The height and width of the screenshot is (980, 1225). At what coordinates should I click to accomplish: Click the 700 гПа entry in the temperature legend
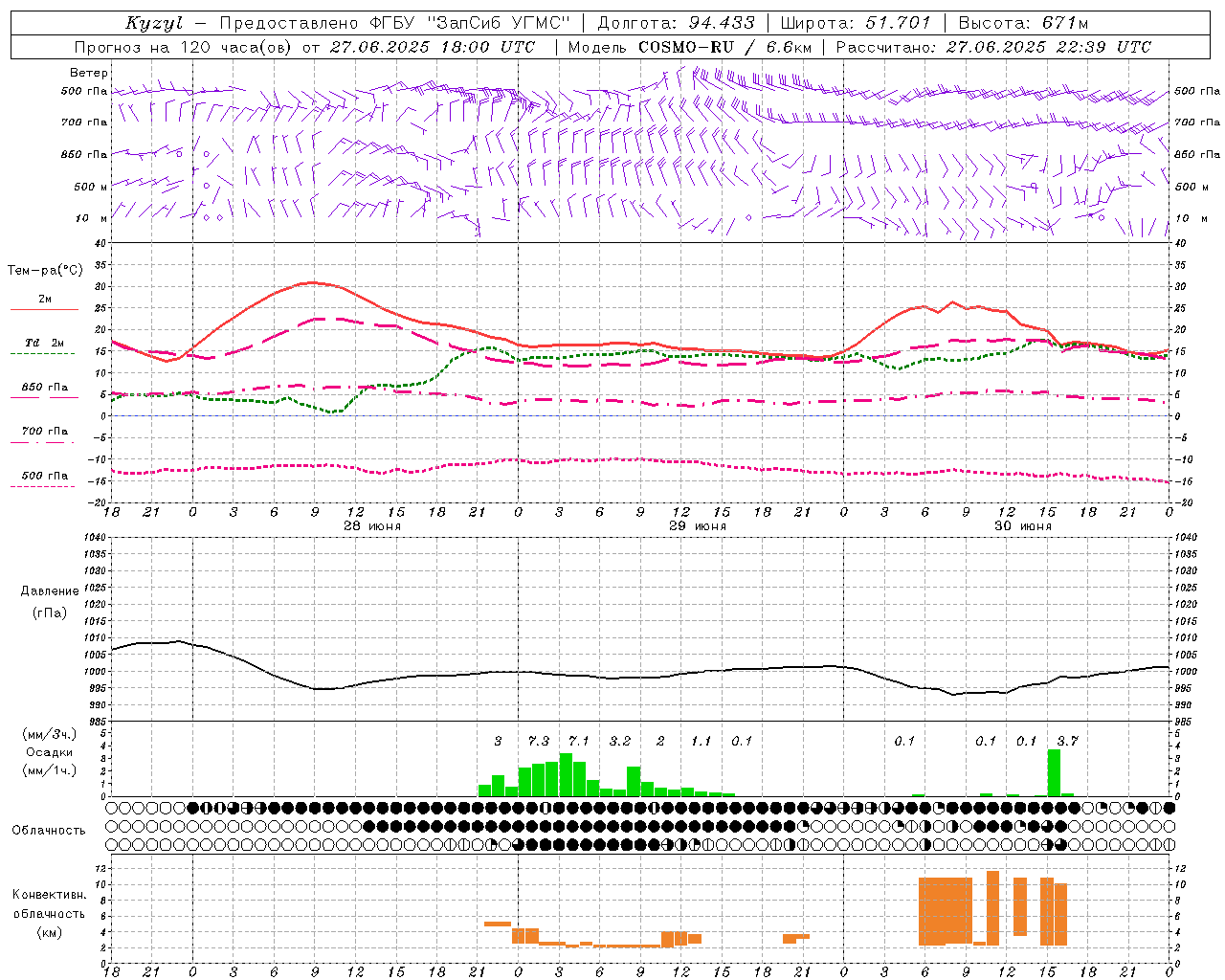(45, 432)
